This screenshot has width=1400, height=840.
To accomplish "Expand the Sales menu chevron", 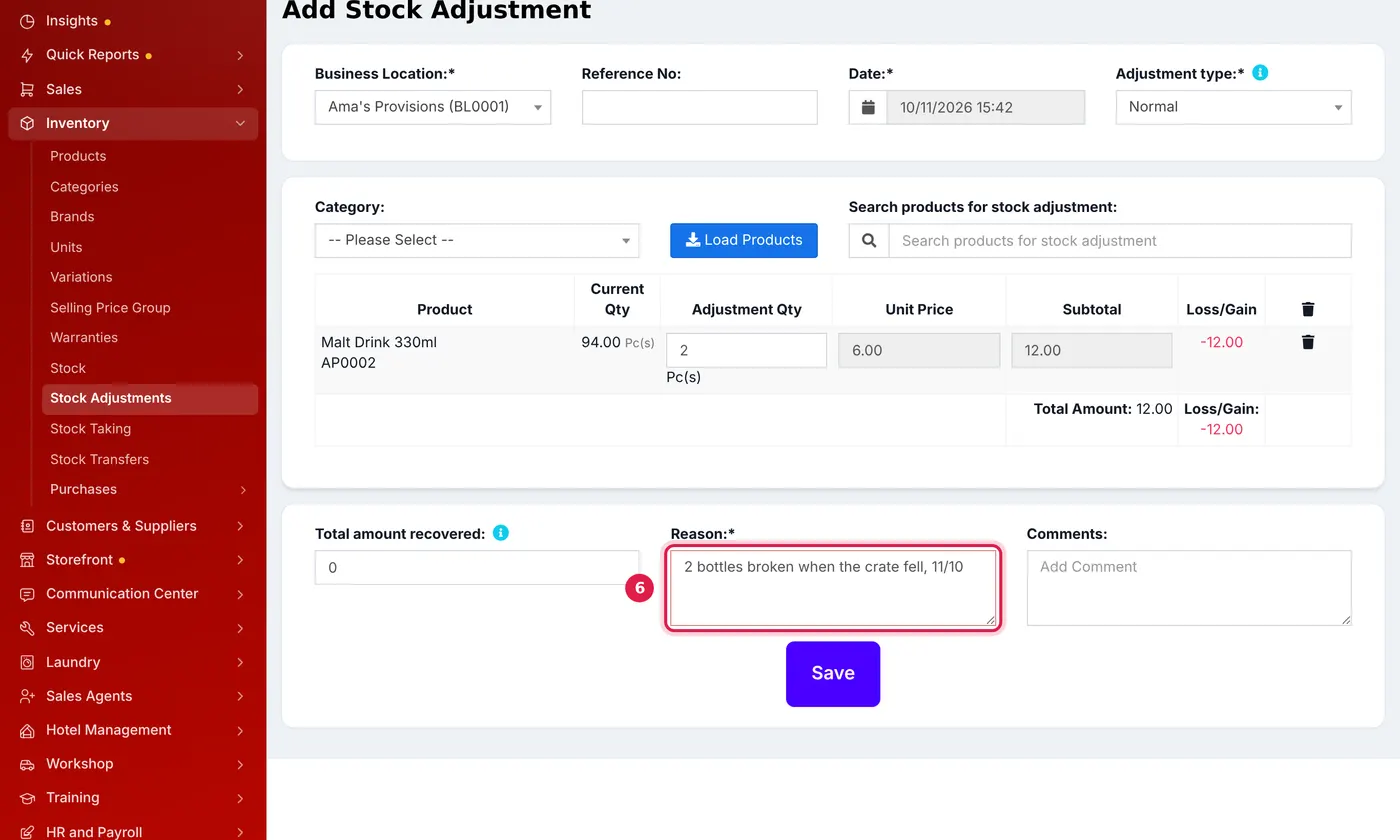I will [240, 89].
